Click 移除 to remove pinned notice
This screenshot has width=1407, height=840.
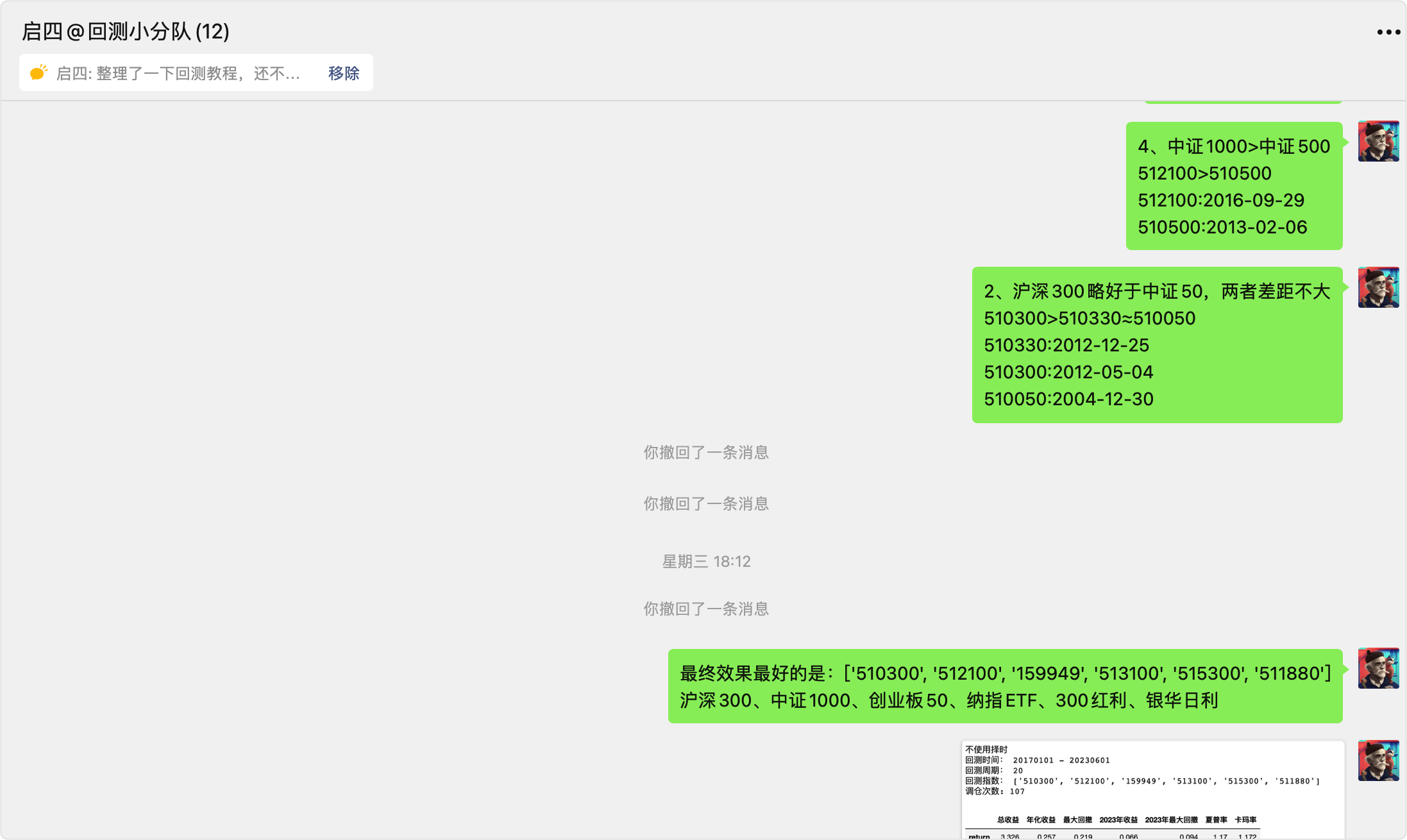click(344, 73)
